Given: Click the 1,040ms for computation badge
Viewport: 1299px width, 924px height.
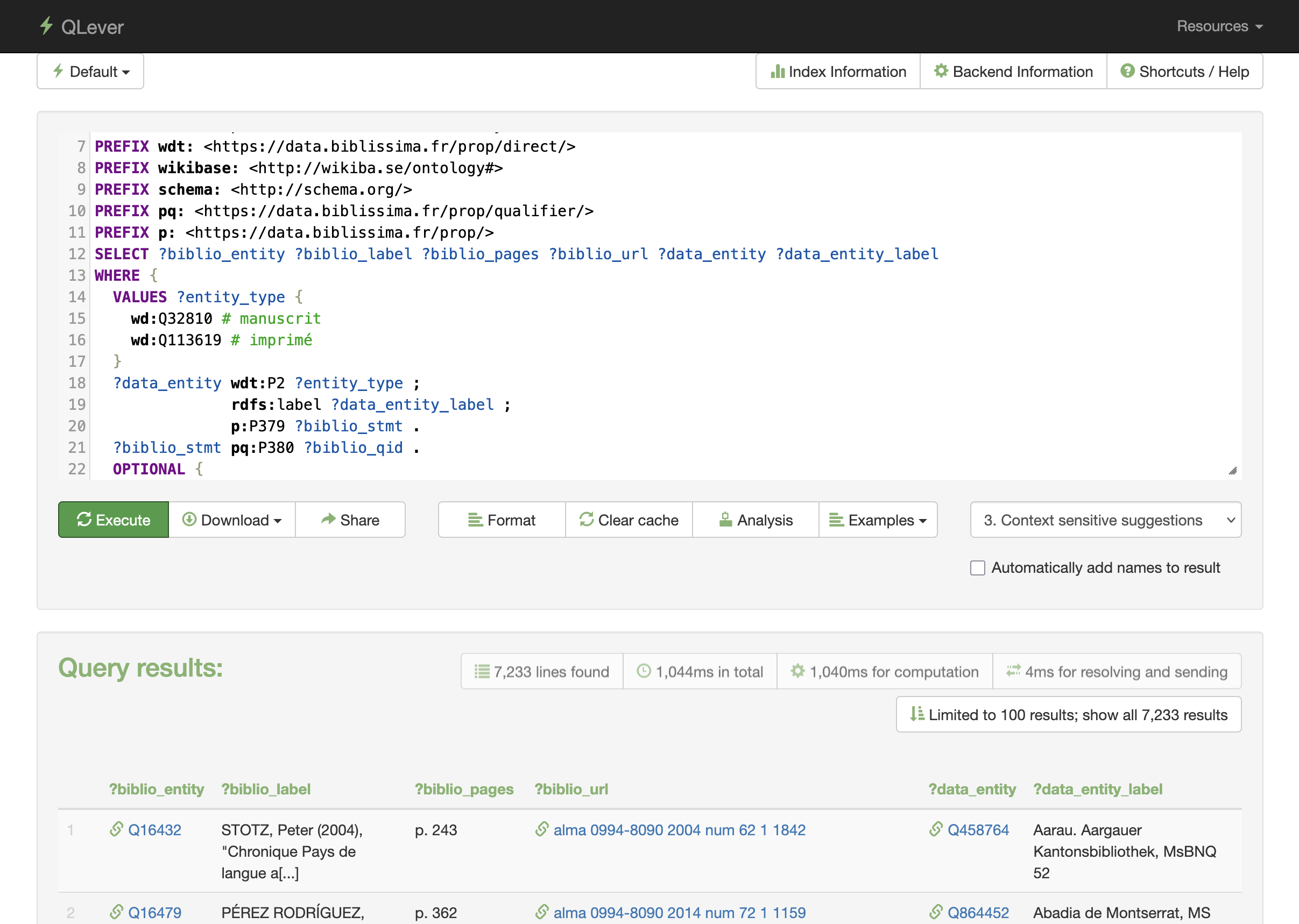Looking at the screenshot, I should point(885,671).
